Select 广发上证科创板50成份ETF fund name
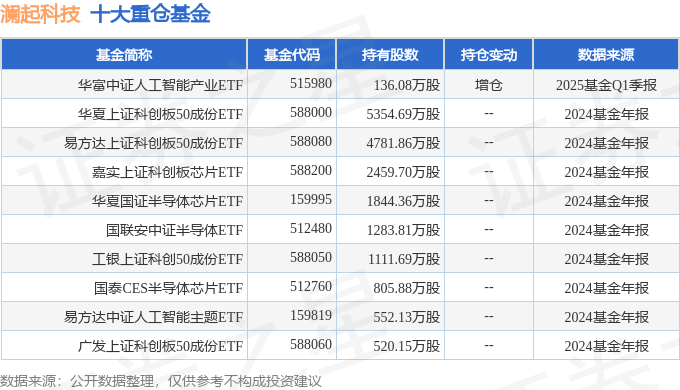This screenshot has height=390, width=680. tap(160, 346)
